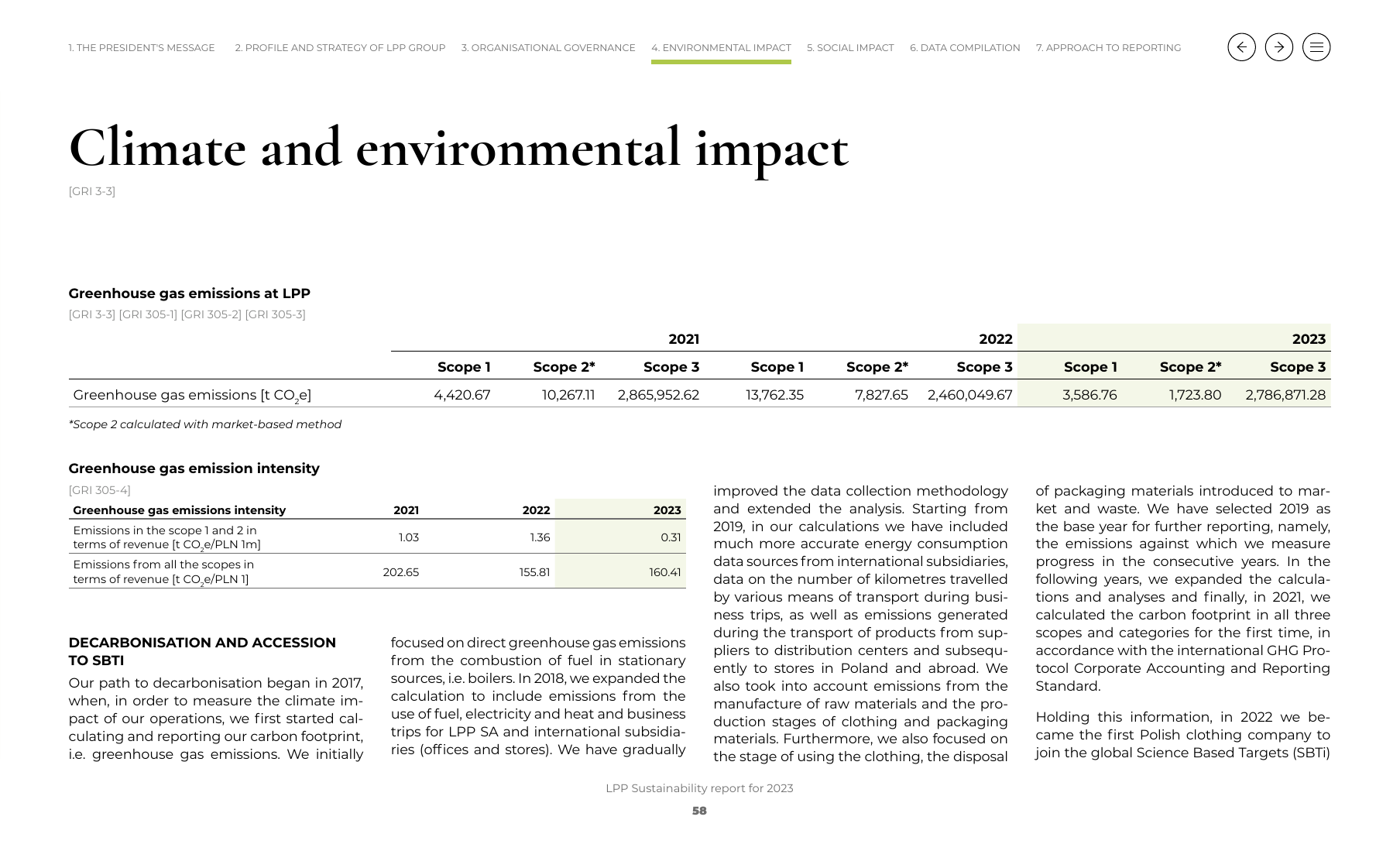The width and height of the screenshot is (1400, 851).
Task: Click the LPP Sustainability report for 2023 footer
Action: [699, 788]
